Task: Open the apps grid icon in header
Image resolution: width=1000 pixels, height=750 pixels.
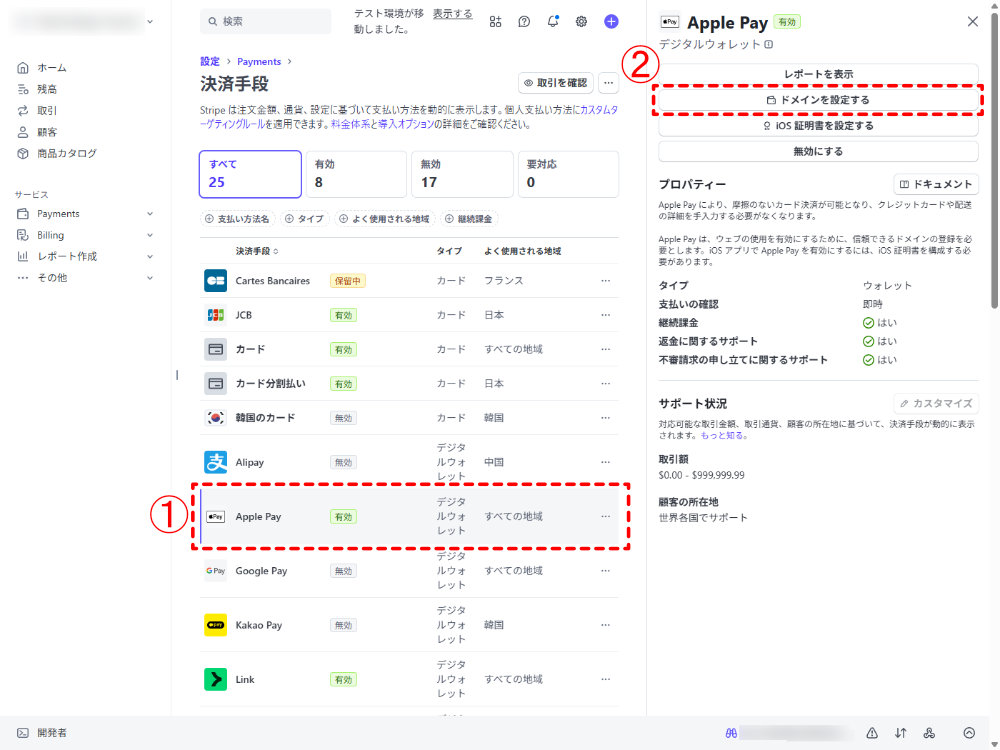Action: (495, 21)
